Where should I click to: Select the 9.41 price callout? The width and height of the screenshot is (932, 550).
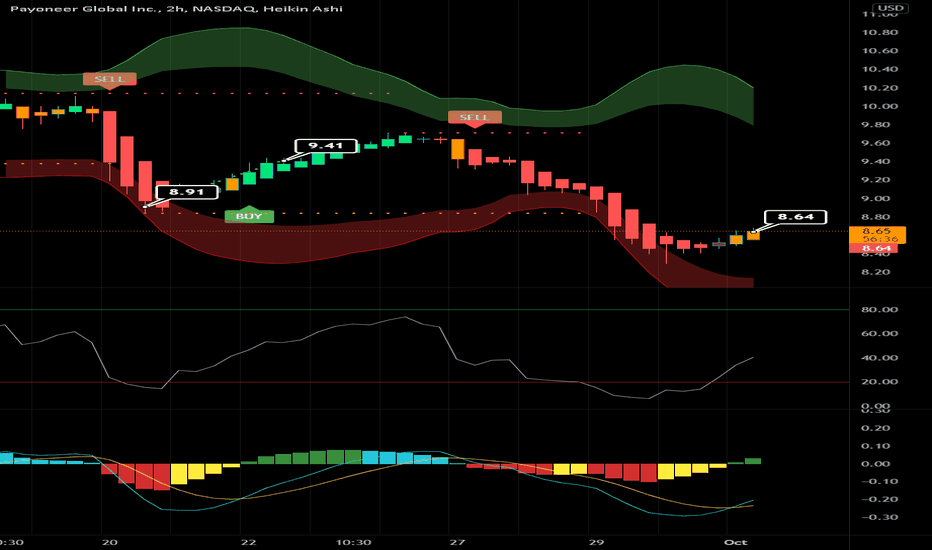coord(326,146)
